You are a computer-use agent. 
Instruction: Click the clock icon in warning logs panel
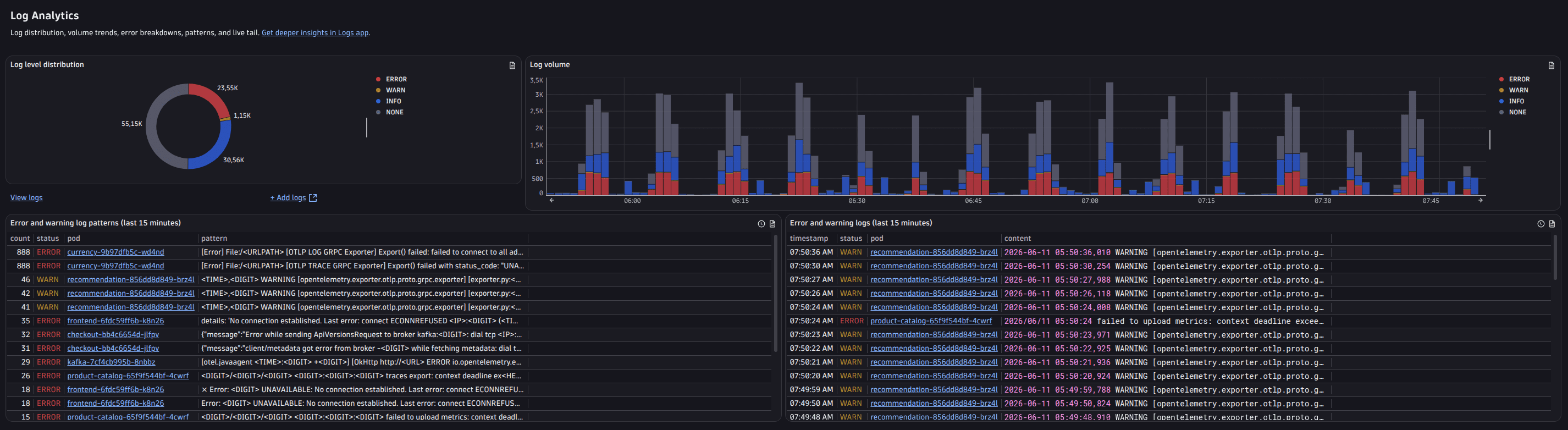point(1541,224)
